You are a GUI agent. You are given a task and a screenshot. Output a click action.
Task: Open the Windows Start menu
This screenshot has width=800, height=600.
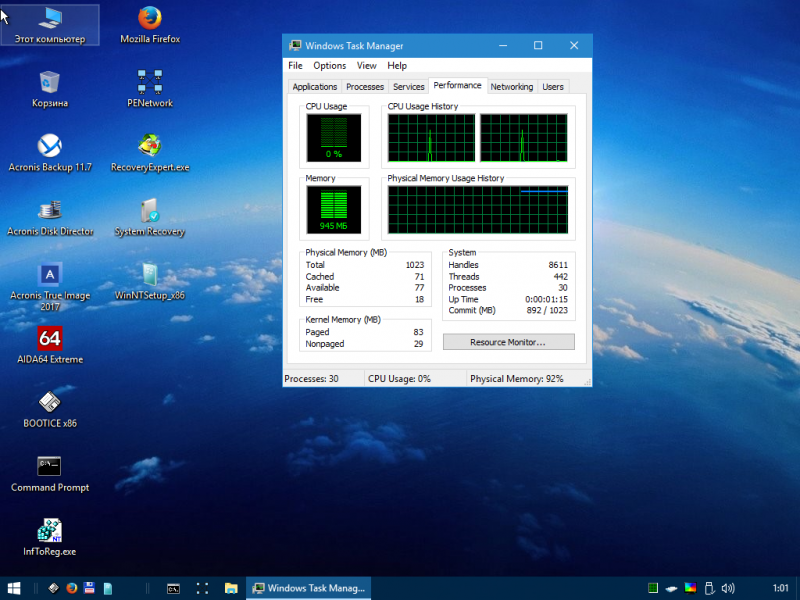14,588
